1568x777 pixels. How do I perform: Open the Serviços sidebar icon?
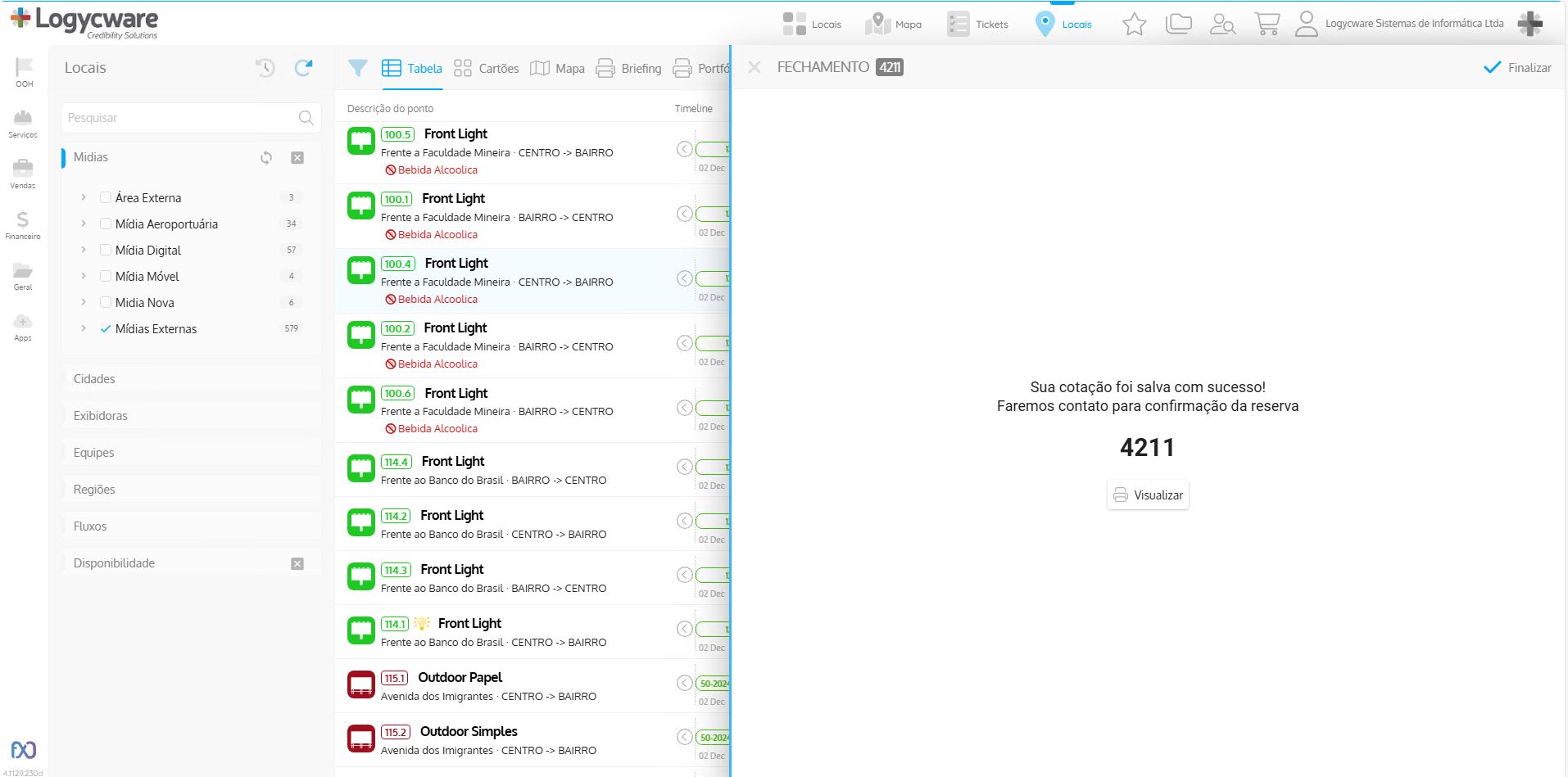[23, 124]
